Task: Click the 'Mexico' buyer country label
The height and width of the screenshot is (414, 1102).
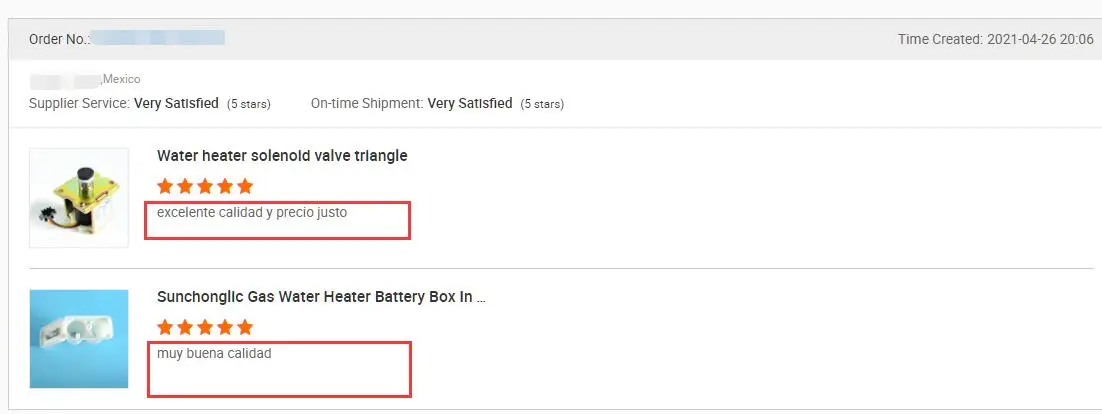Action: (122, 79)
